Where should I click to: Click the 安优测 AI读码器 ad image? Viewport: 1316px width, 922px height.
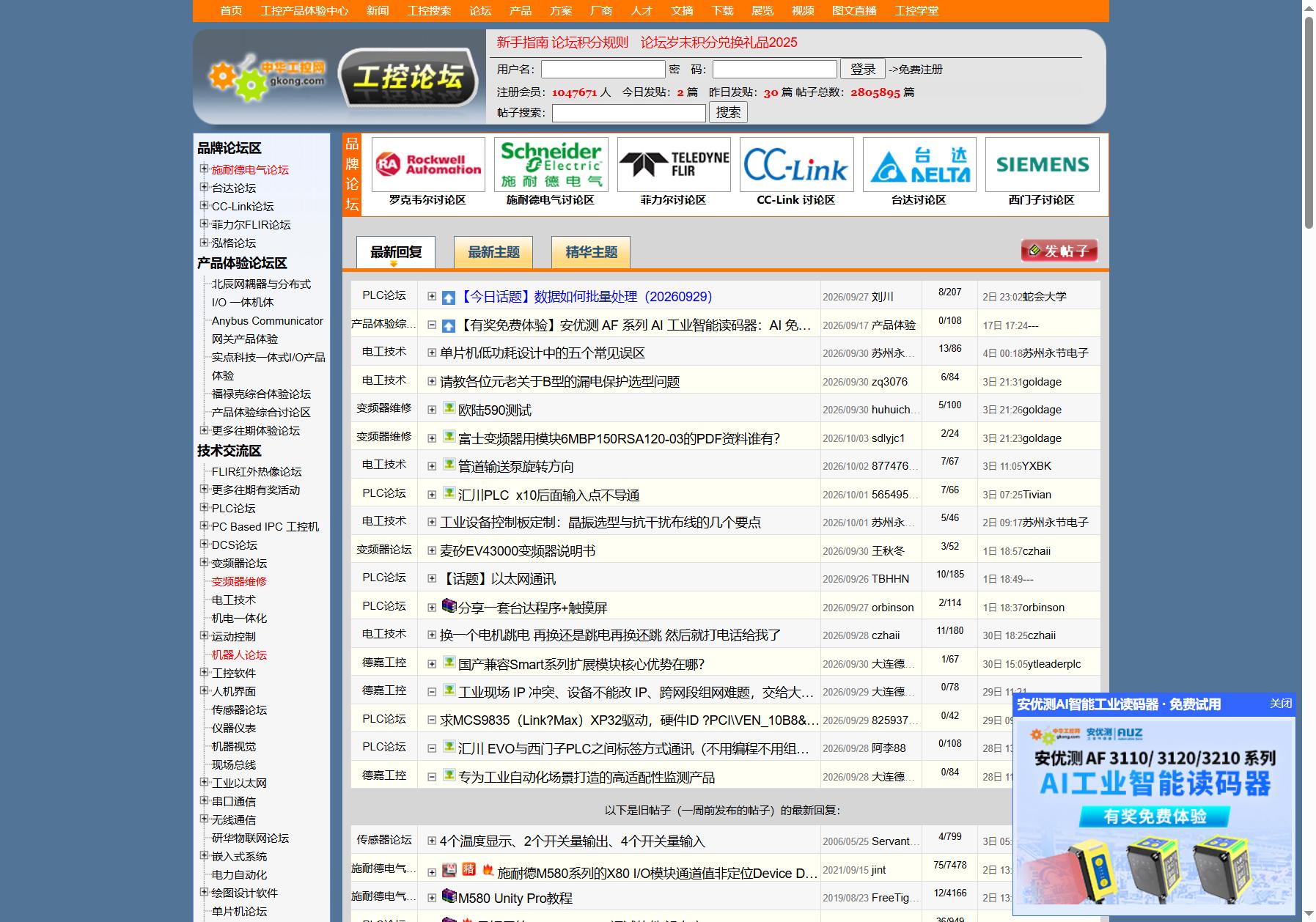click(x=1155, y=814)
